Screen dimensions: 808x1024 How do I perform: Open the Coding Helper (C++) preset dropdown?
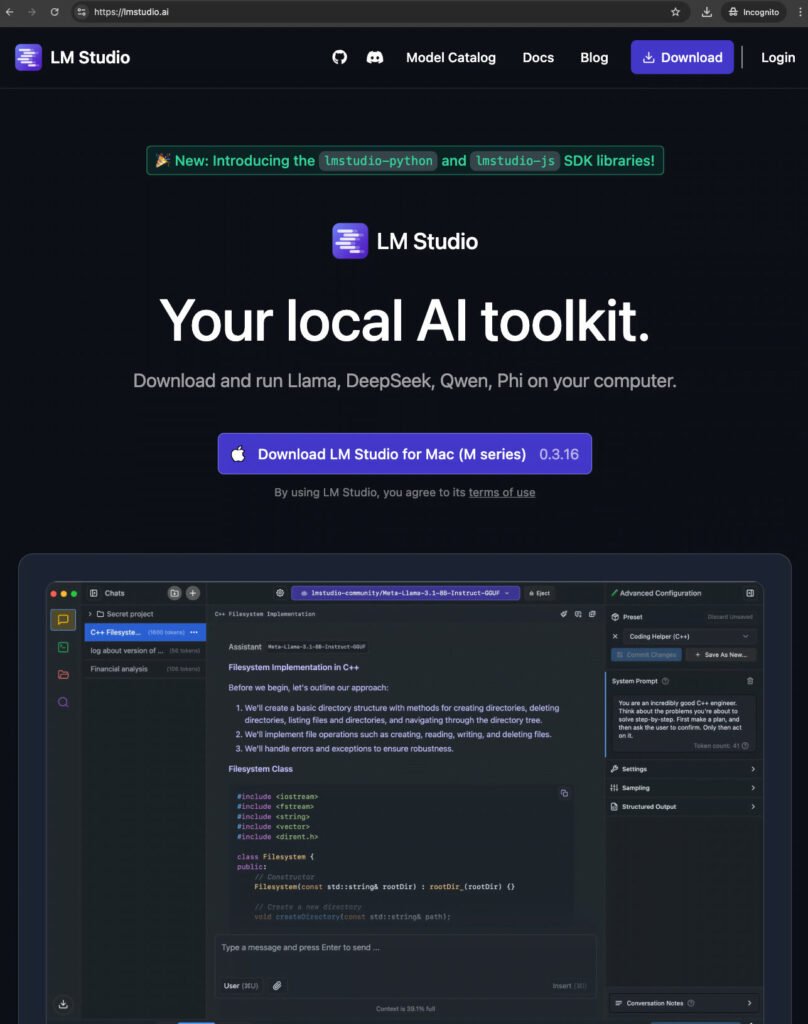click(x=688, y=636)
